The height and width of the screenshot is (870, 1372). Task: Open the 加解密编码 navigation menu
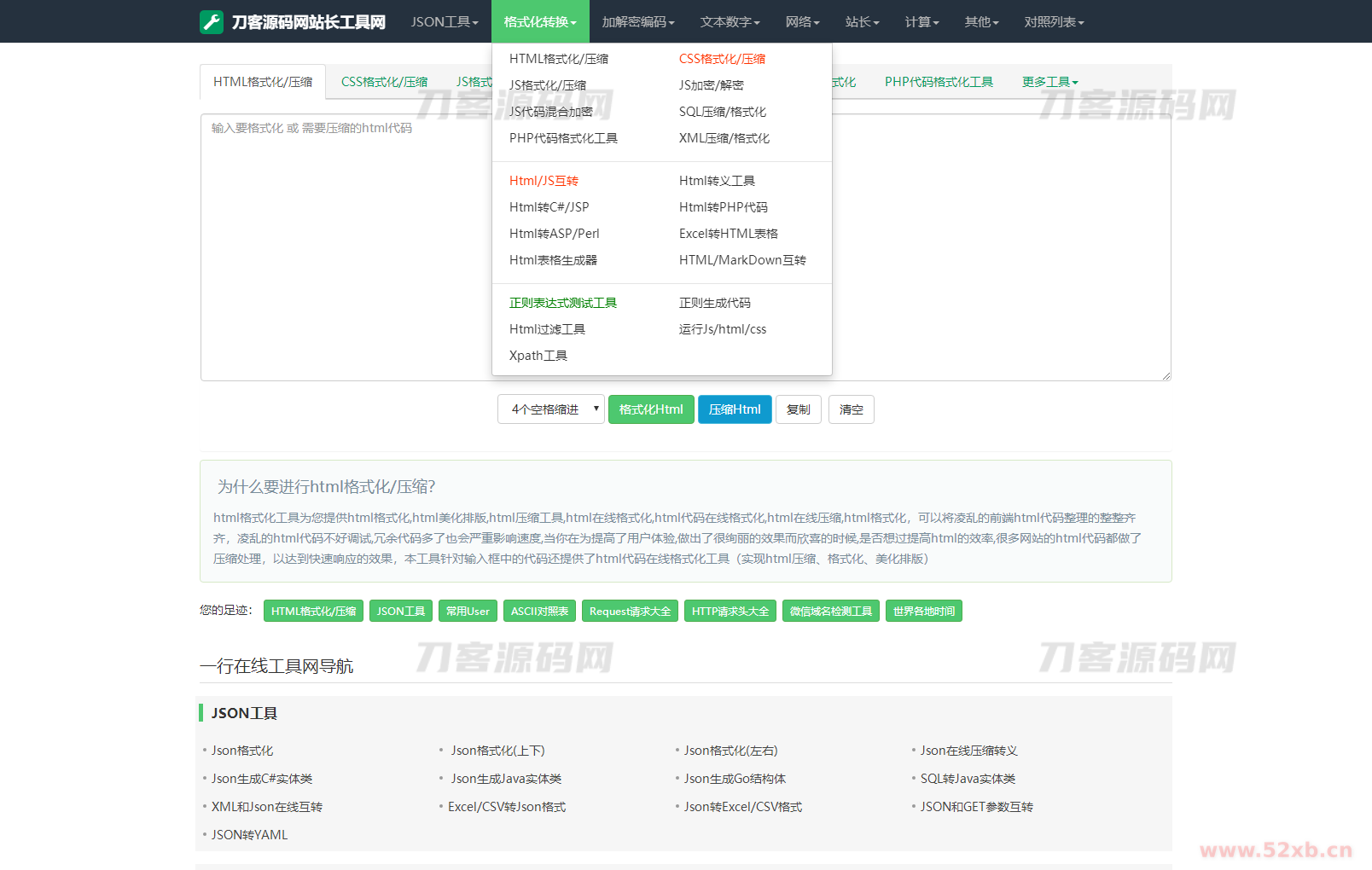pos(638,21)
